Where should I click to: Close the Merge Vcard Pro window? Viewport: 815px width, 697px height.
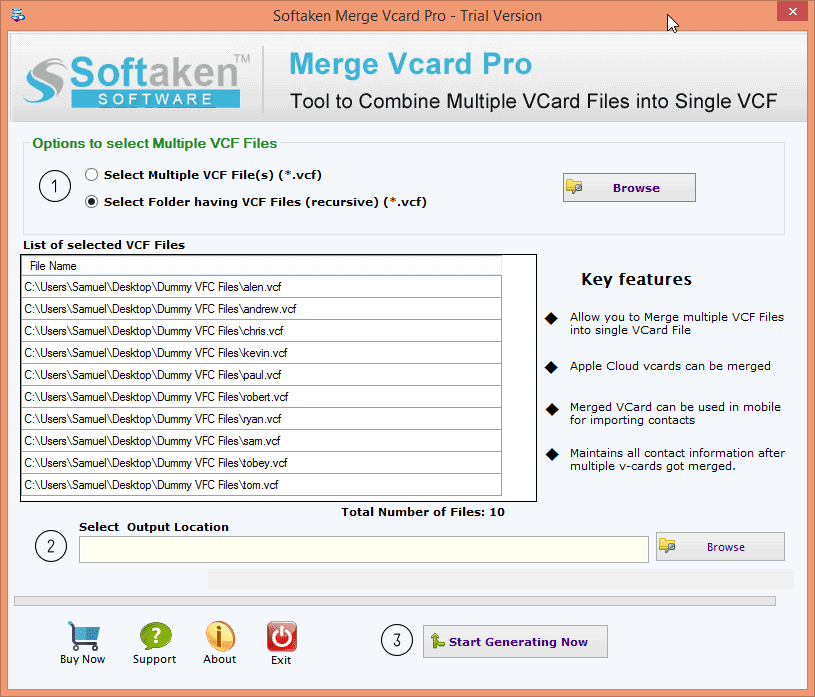(x=792, y=11)
